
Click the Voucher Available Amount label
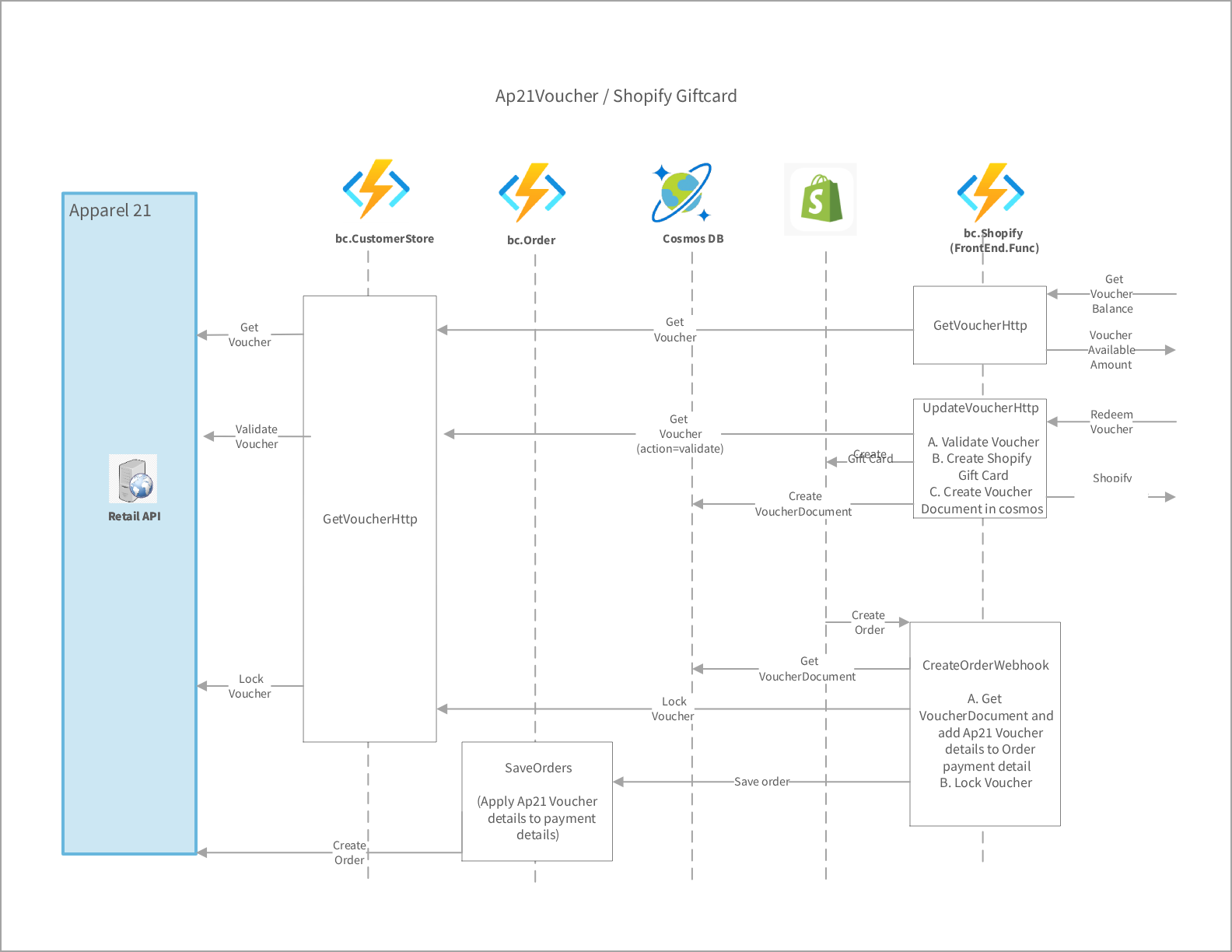tap(1111, 350)
